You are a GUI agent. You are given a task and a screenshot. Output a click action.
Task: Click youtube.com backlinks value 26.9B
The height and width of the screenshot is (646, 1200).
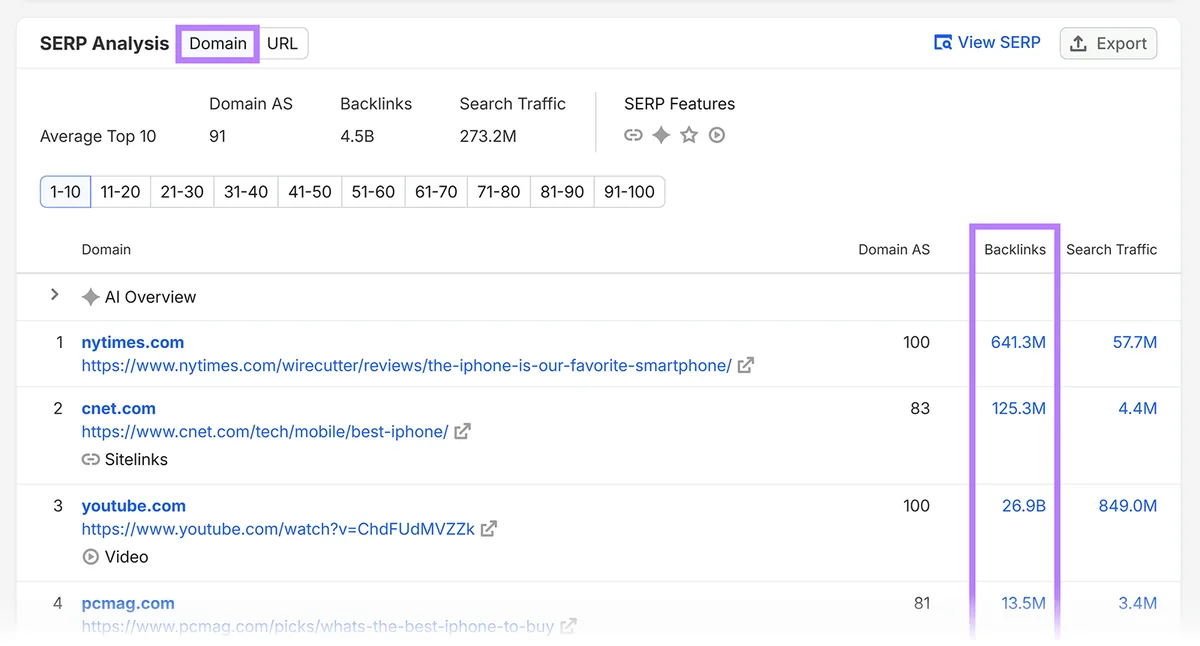(1024, 506)
